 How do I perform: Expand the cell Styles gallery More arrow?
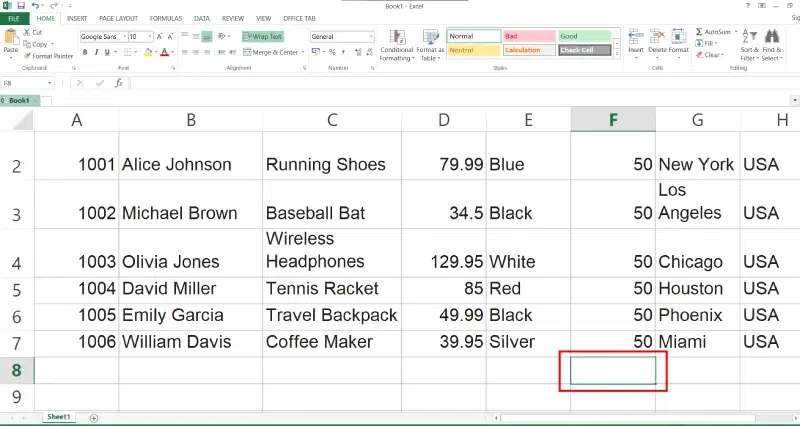pyautogui.click(x=617, y=53)
